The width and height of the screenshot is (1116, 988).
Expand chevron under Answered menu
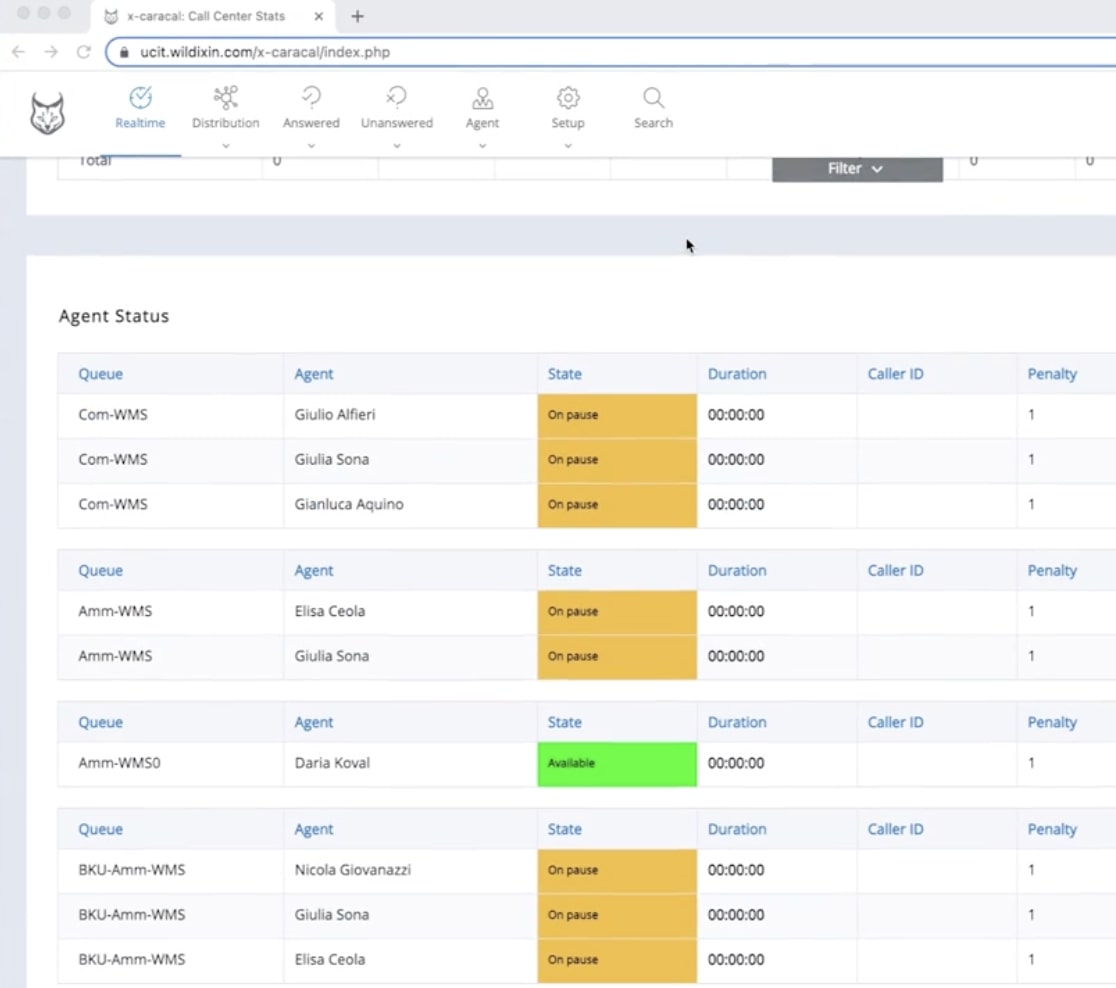click(311, 146)
